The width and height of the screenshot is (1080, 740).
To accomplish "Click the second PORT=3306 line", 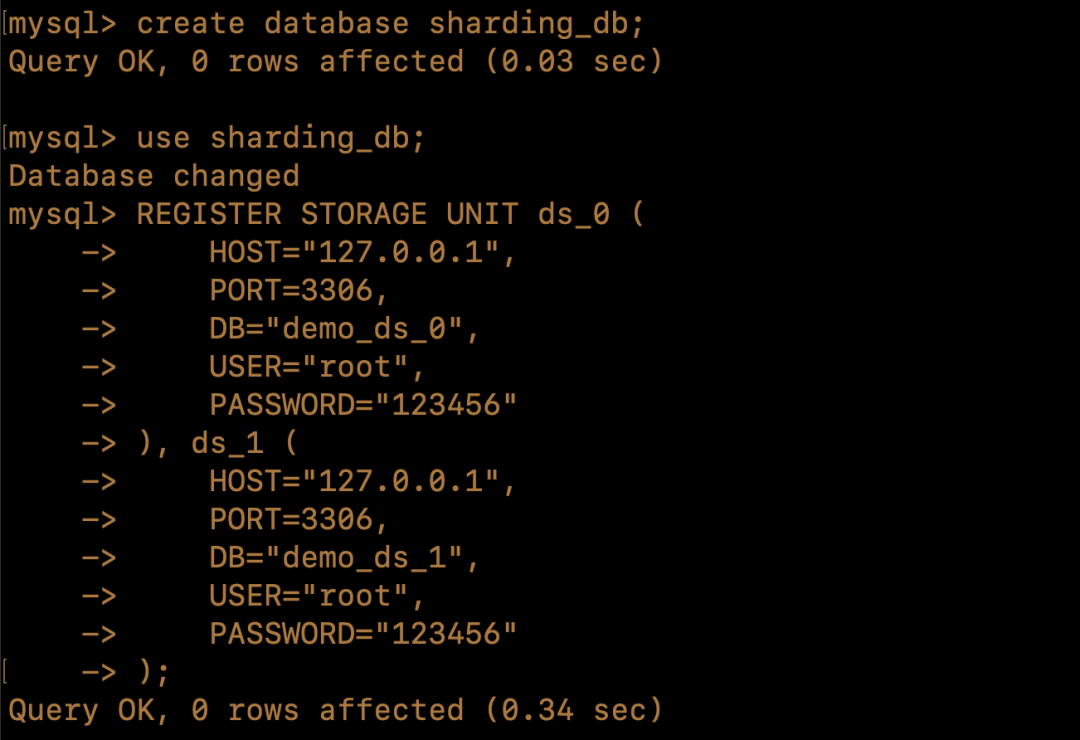I will click(x=299, y=520).
